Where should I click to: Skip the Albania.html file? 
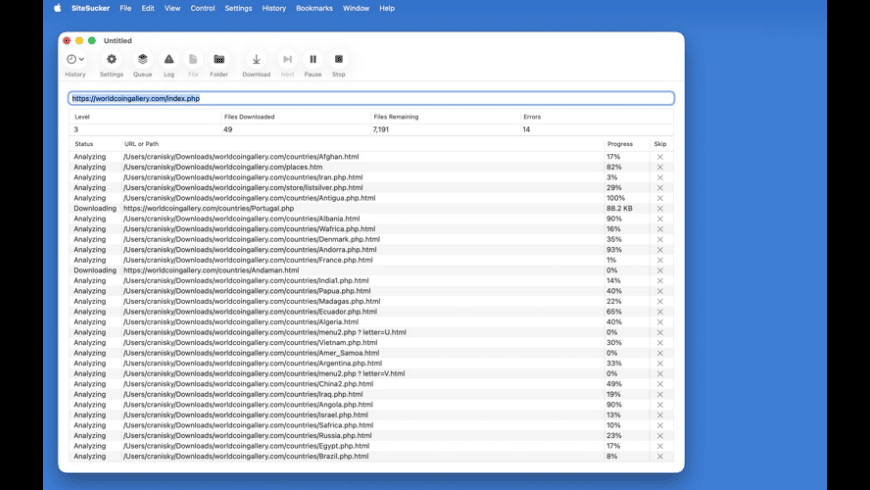(x=660, y=219)
